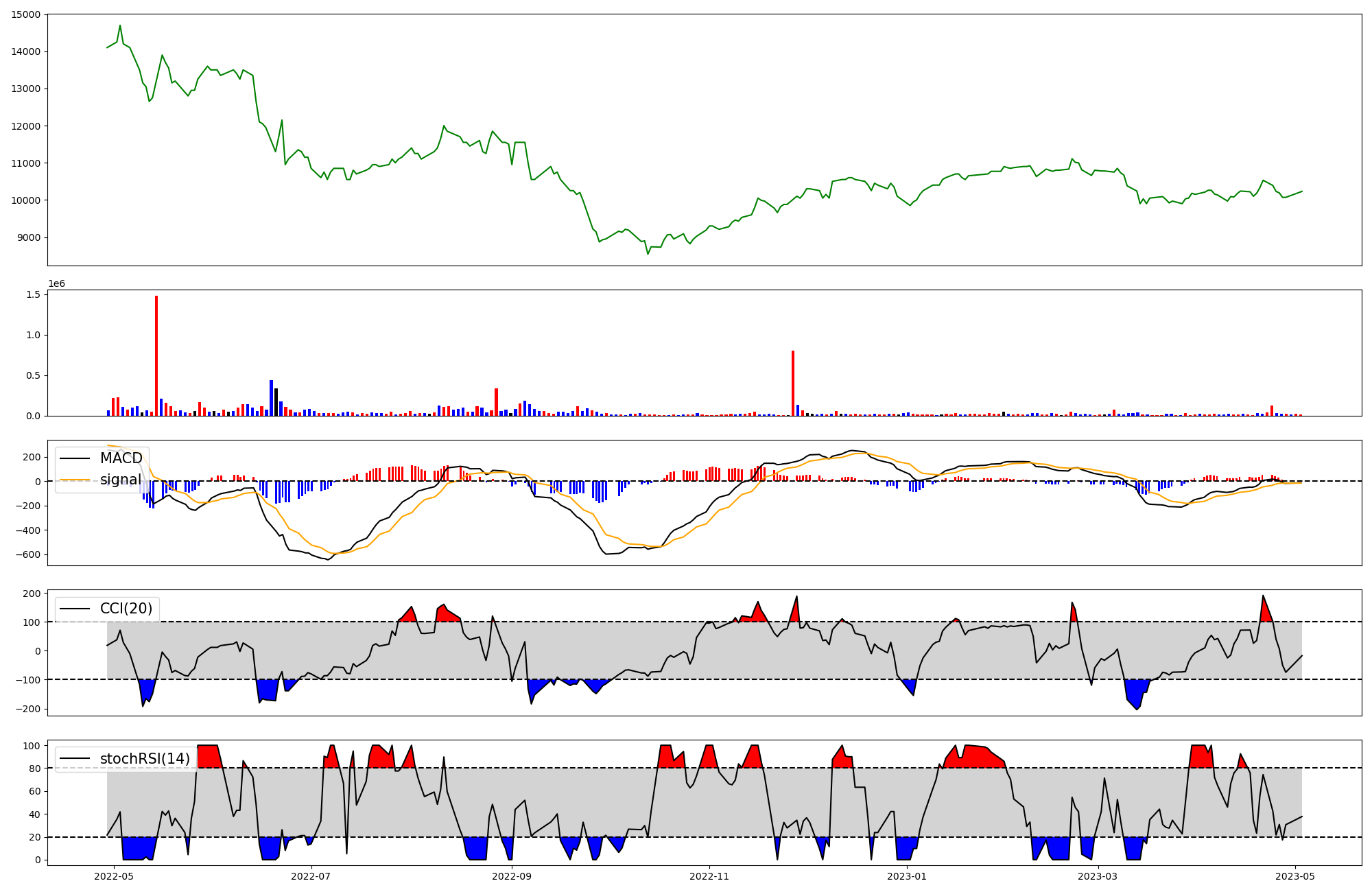This screenshot has height=892, width=1372.
Task: Click the MACD legend label
Action: (x=121, y=458)
